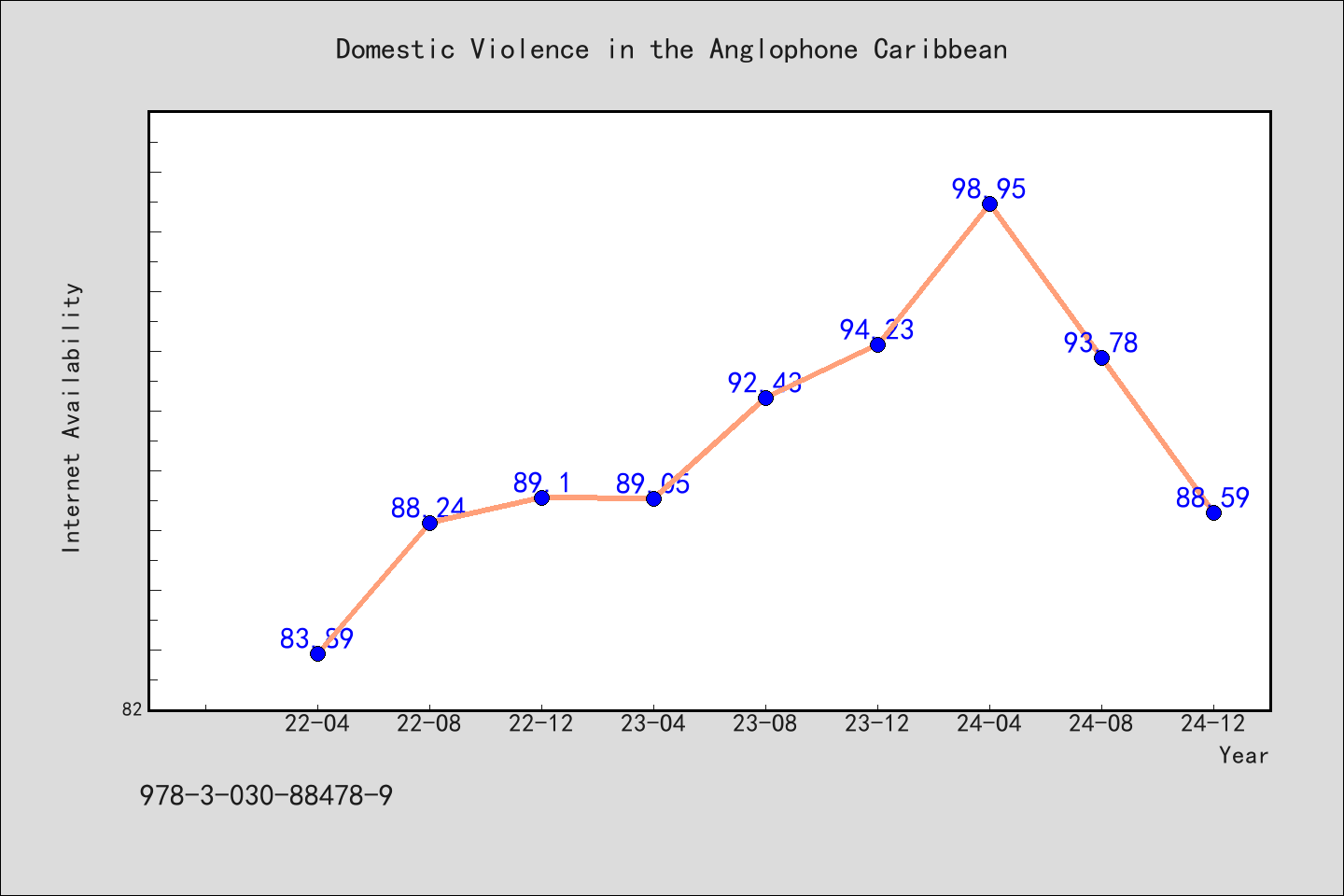
Task: Click the value label 89.1
Action: tap(541, 483)
